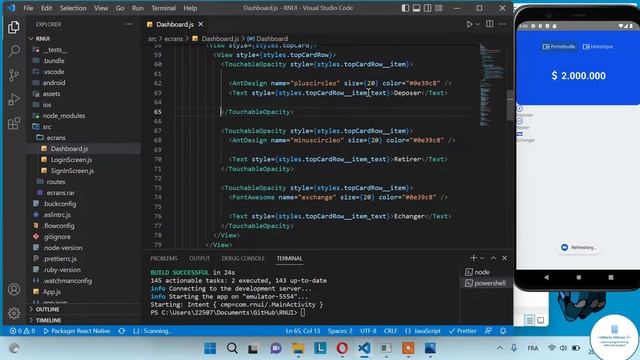
Task: Click errors and warnings status item
Action: (x=22, y=331)
